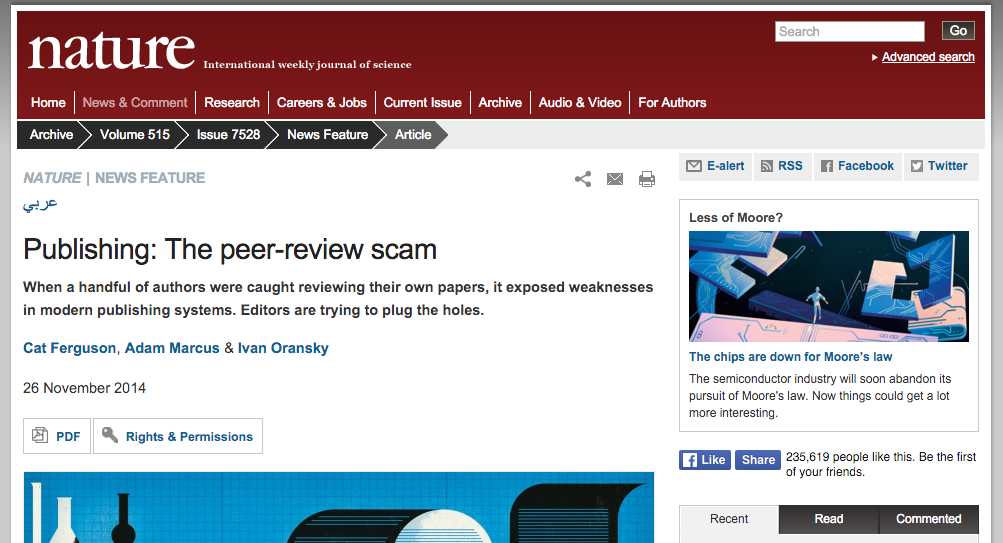Open Archive in main navigation
Viewport: 1003px width, 543px height.
(x=500, y=102)
